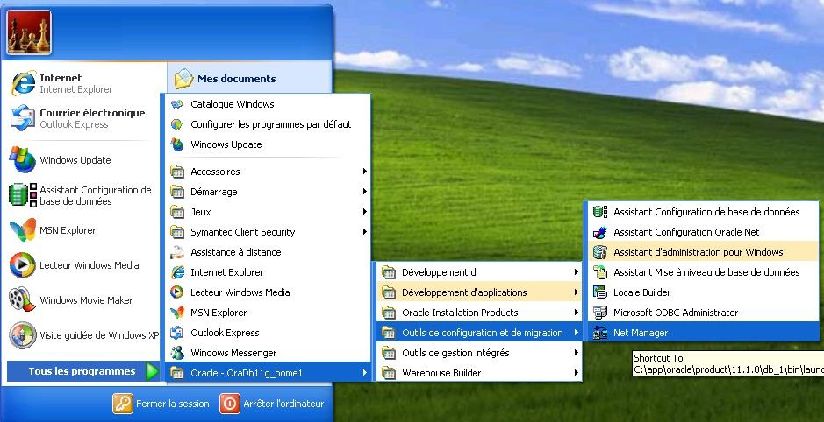Click the Windows Messenger icon
Viewport: 824px width, 422px height.
tap(177, 353)
